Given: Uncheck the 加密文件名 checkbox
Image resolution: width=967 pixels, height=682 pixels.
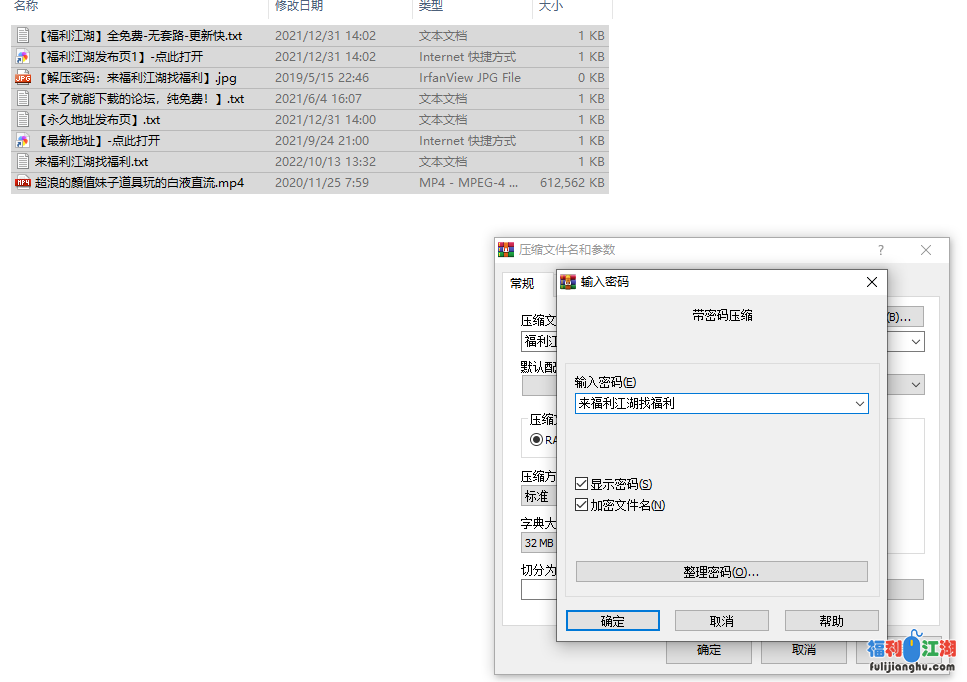Looking at the screenshot, I should pyautogui.click(x=581, y=504).
